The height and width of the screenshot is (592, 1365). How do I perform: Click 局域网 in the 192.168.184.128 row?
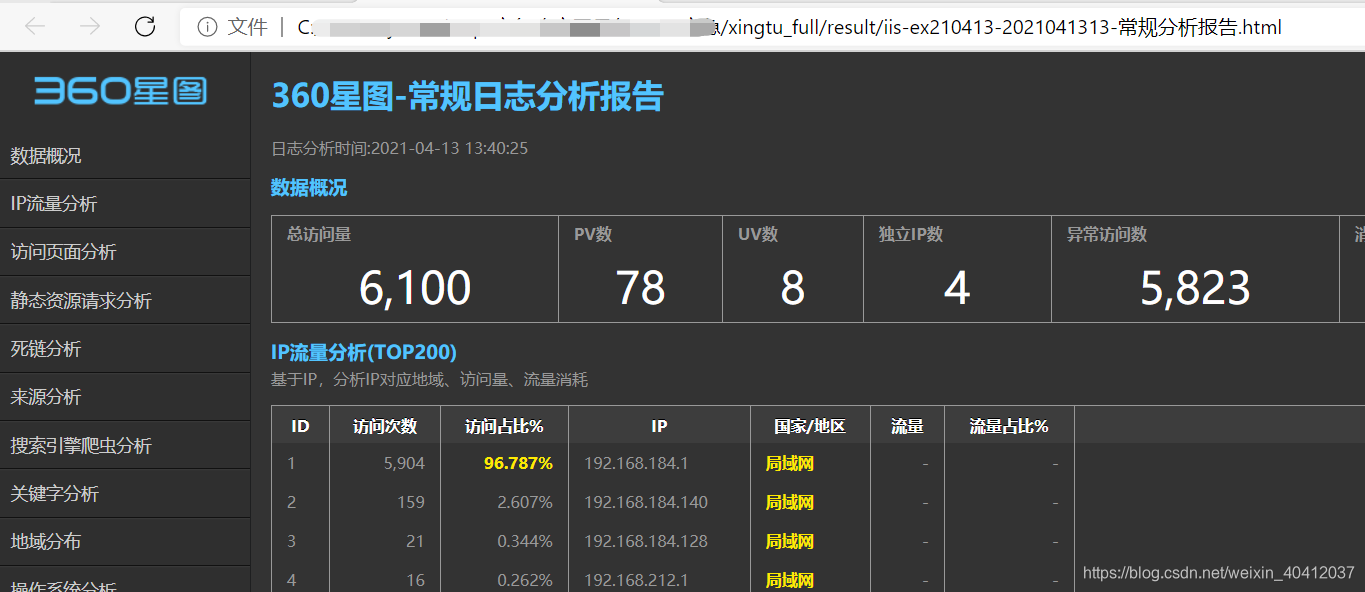pyautogui.click(x=790, y=541)
